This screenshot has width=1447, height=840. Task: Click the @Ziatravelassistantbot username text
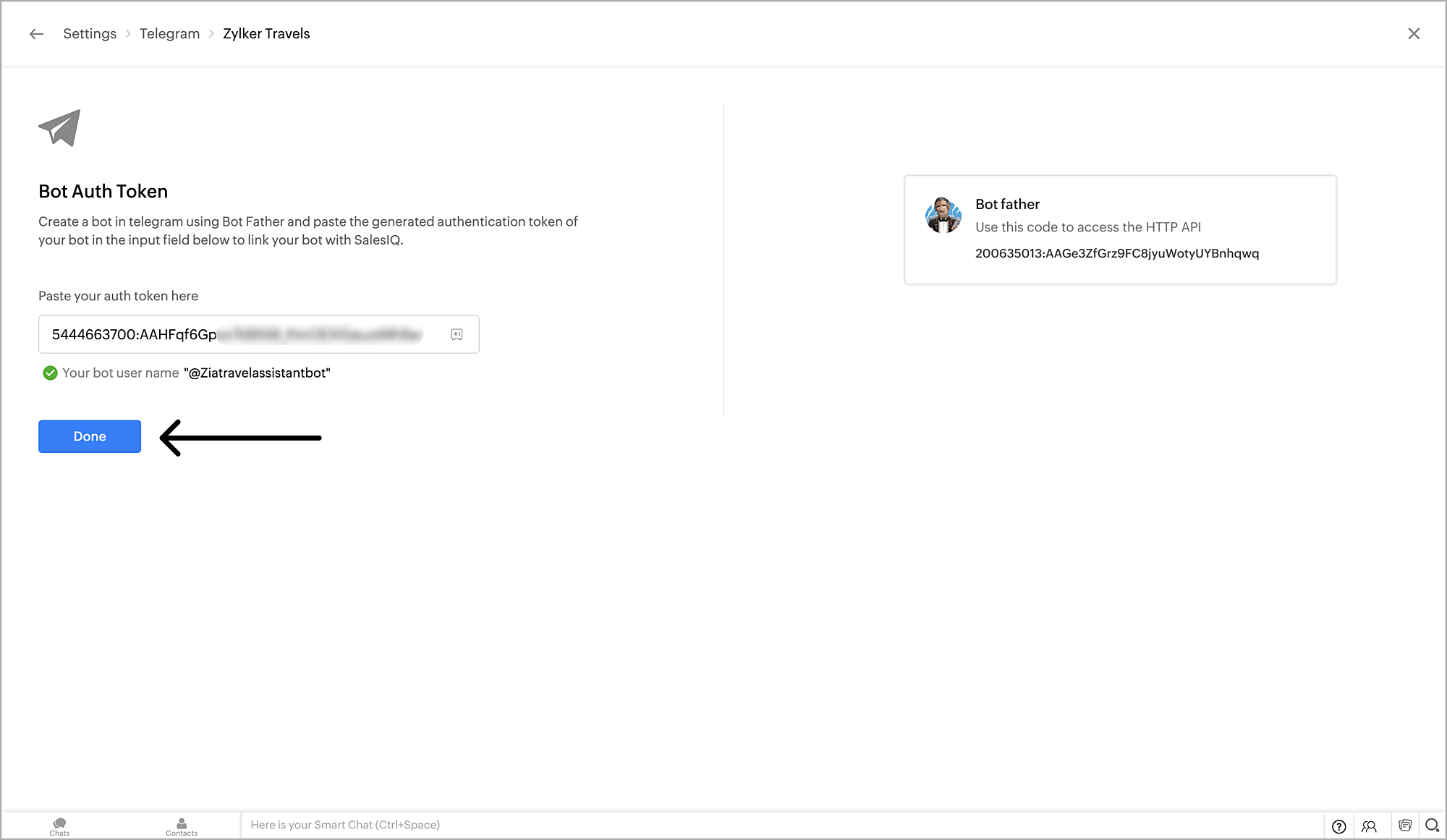257,373
